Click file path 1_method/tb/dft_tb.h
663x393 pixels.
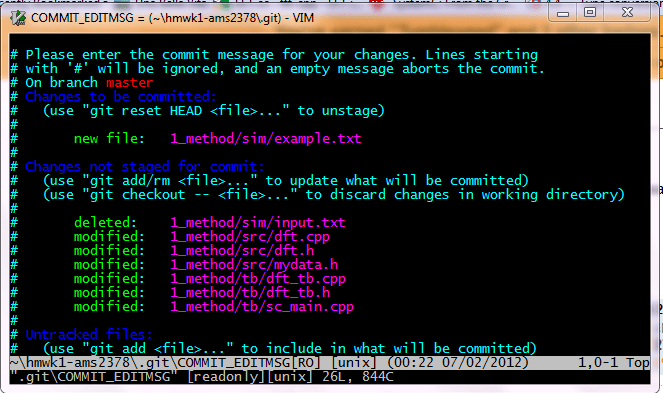(x=249, y=293)
